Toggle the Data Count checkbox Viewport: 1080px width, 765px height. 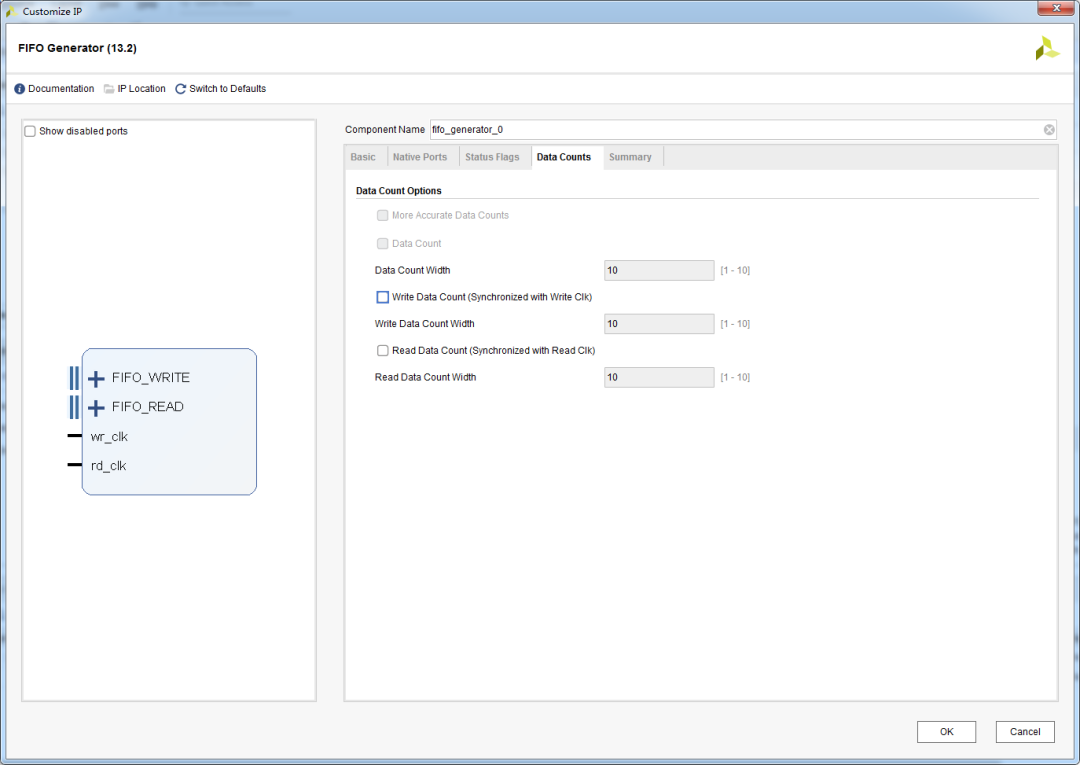pos(382,244)
